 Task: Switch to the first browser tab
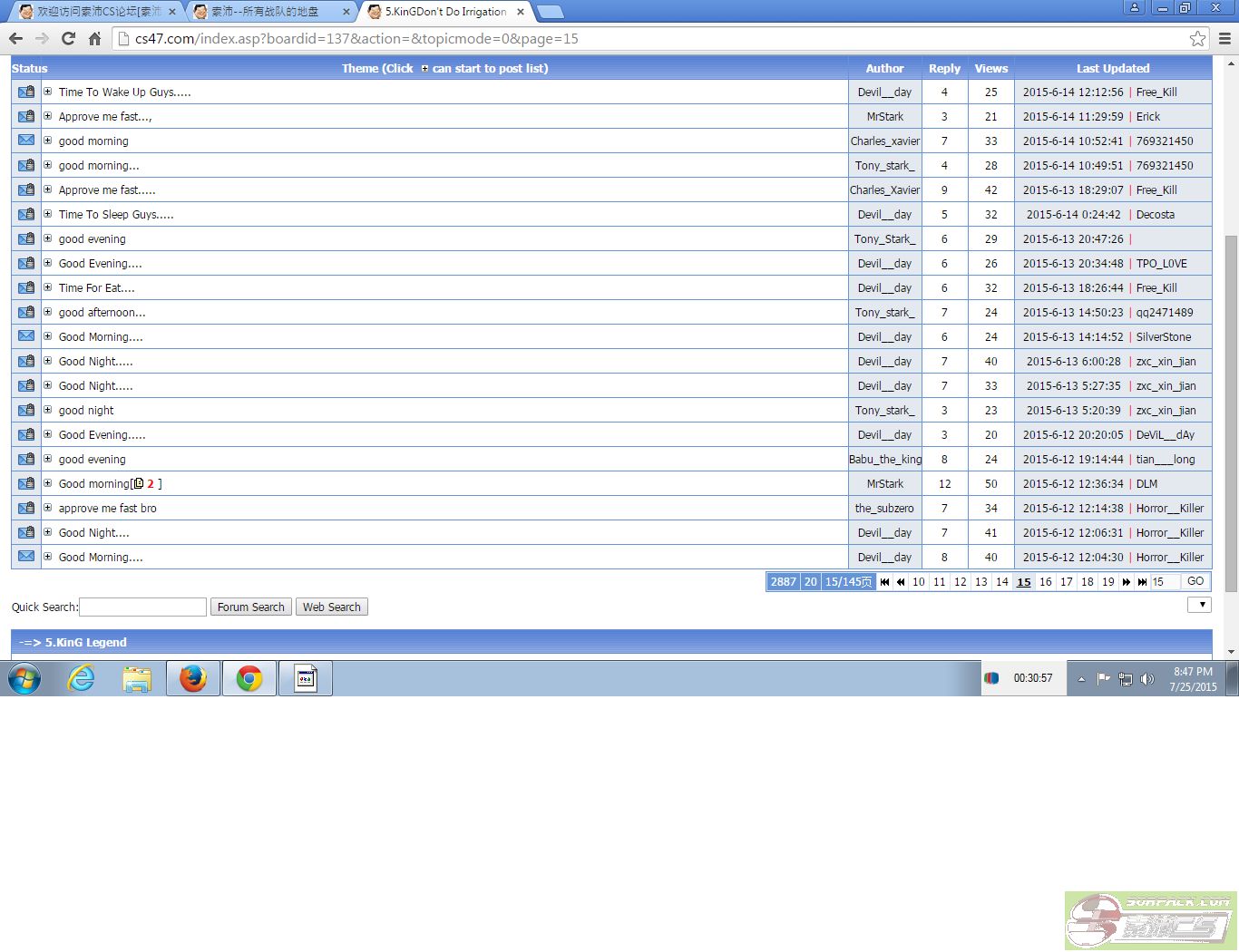click(x=95, y=12)
